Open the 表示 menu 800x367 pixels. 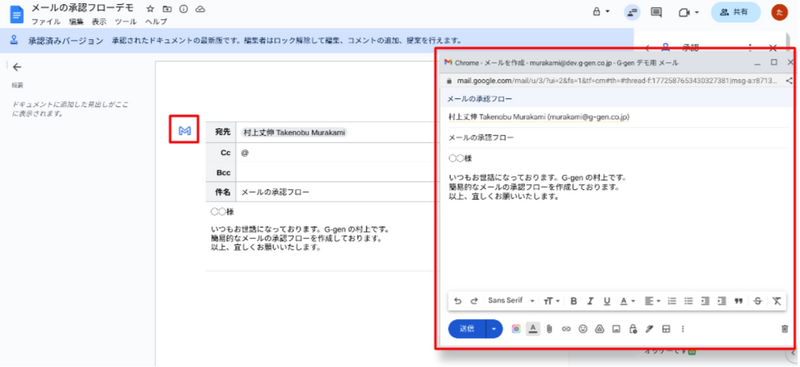(99, 22)
